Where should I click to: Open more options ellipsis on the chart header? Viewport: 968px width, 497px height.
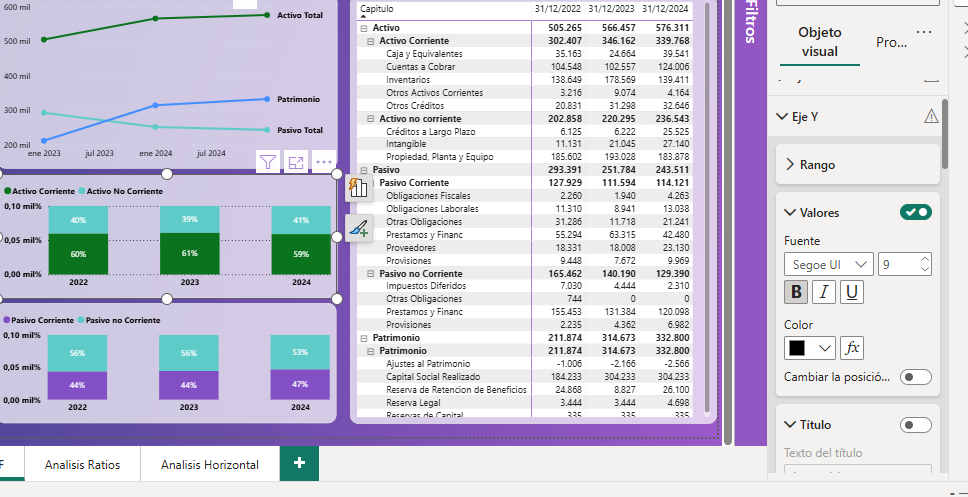pos(323,162)
